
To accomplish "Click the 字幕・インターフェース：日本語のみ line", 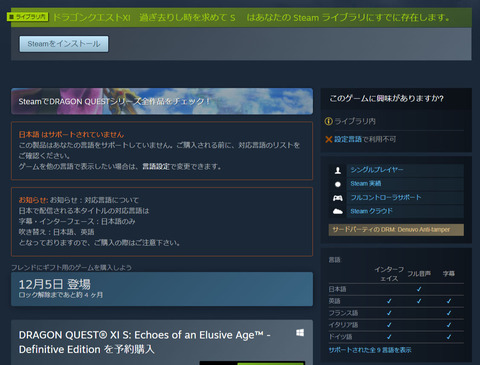I will pos(77,221).
